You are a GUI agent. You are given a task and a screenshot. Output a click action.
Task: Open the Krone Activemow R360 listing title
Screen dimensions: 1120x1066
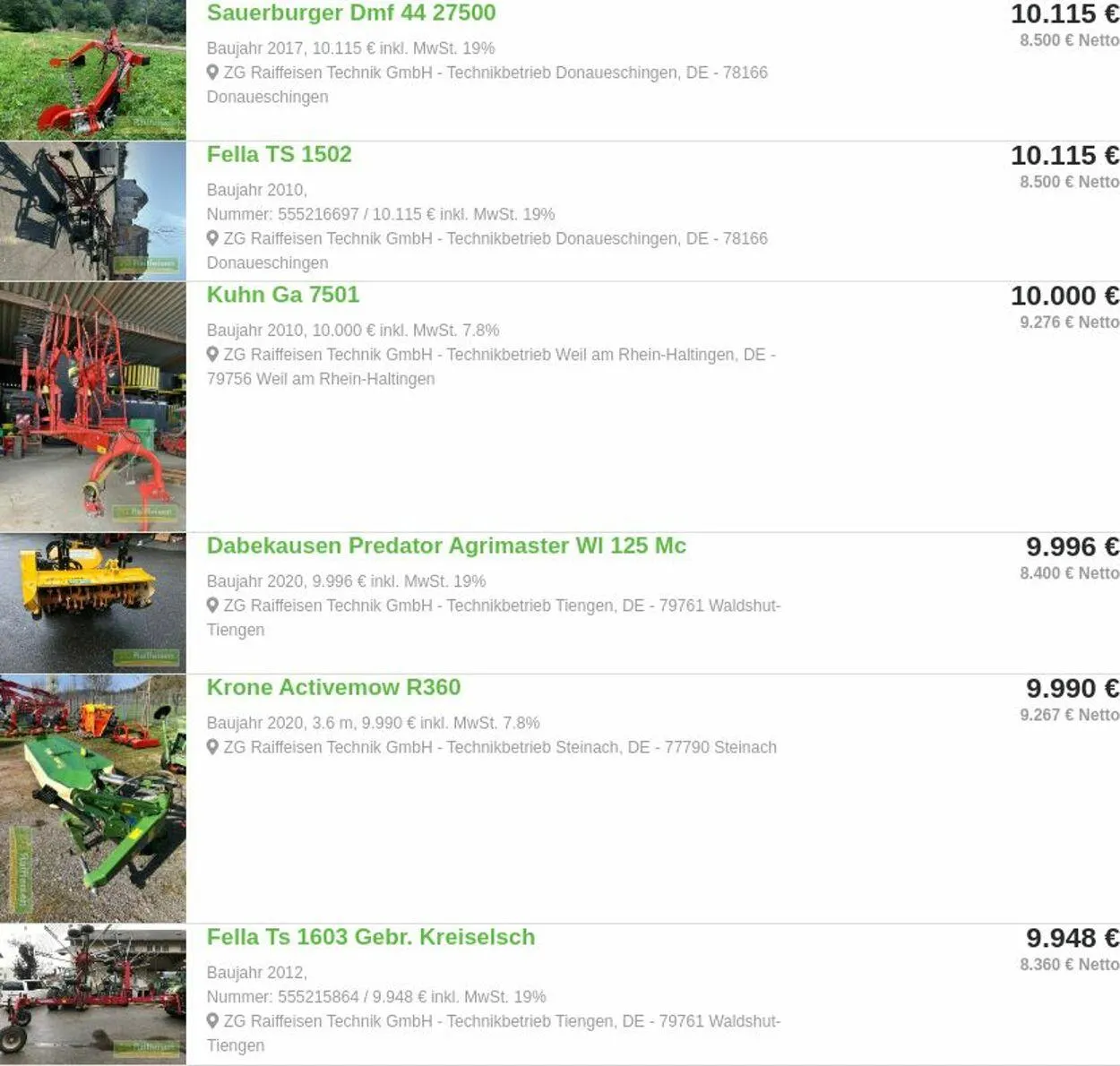(x=333, y=687)
